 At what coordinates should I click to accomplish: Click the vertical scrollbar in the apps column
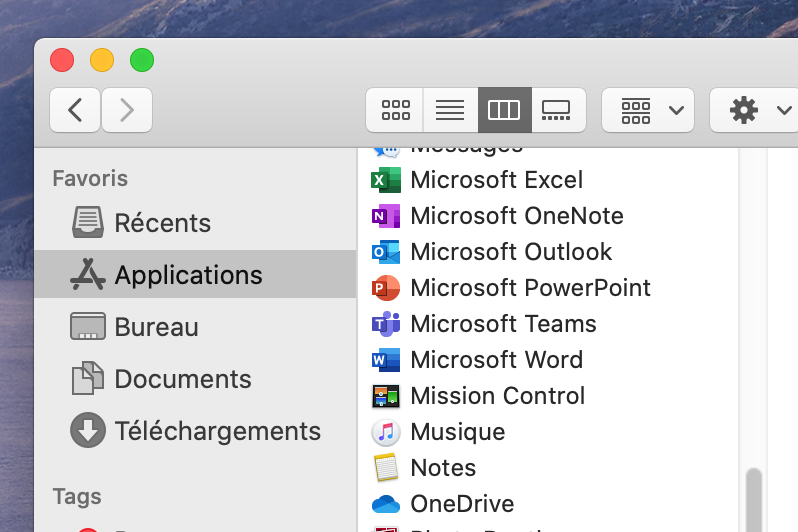(x=754, y=498)
